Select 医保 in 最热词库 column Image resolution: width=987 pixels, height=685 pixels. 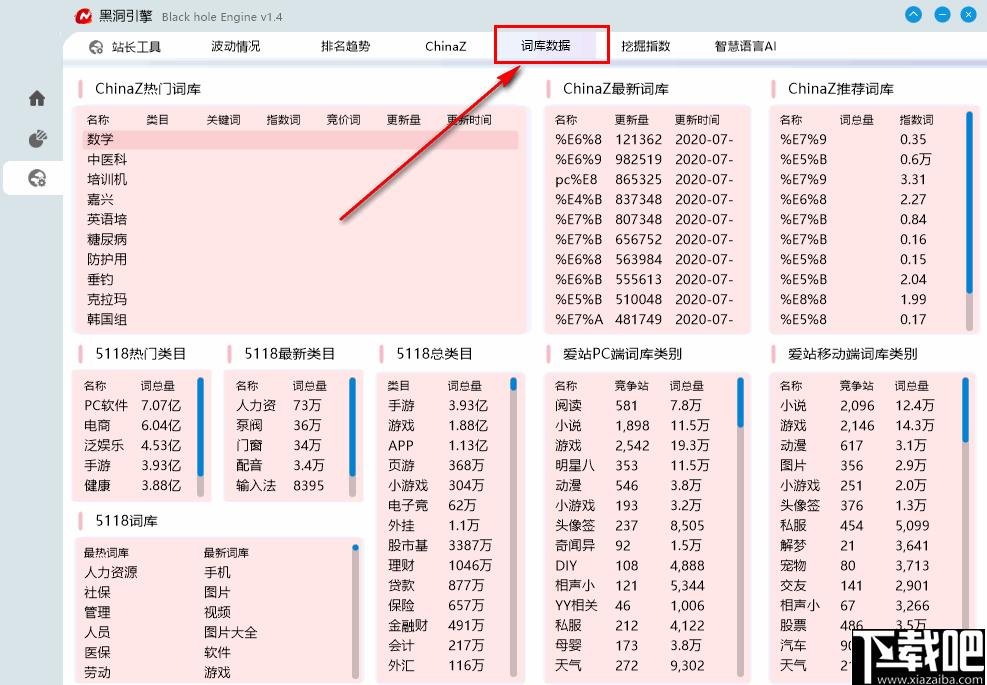pyautogui.click(x=97, y=653)
